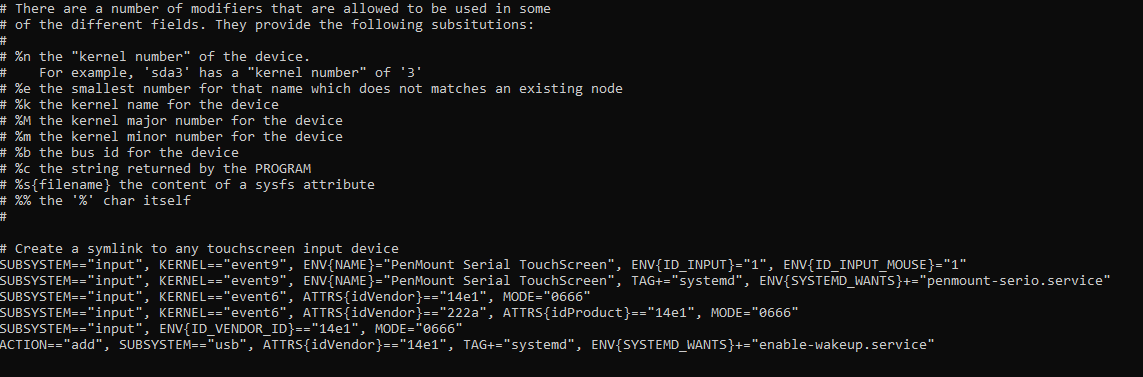Click the %c PROGRAM string comment
Viewport: 1143px width, 377px height.
[155, 168]
